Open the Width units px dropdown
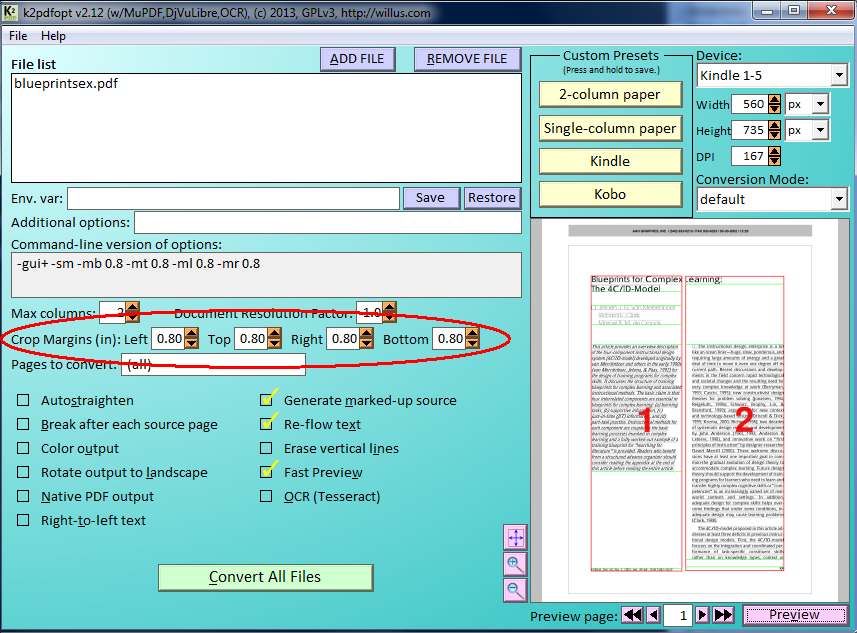857x633 pixels. [x=807, y=104]
